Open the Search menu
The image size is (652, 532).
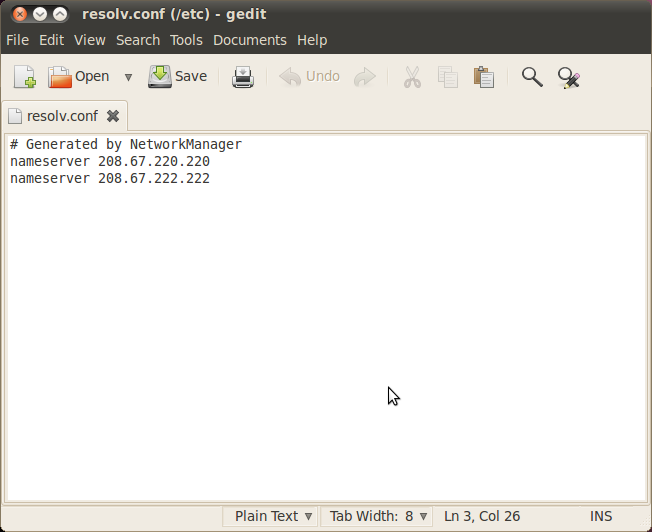[138, 40]
